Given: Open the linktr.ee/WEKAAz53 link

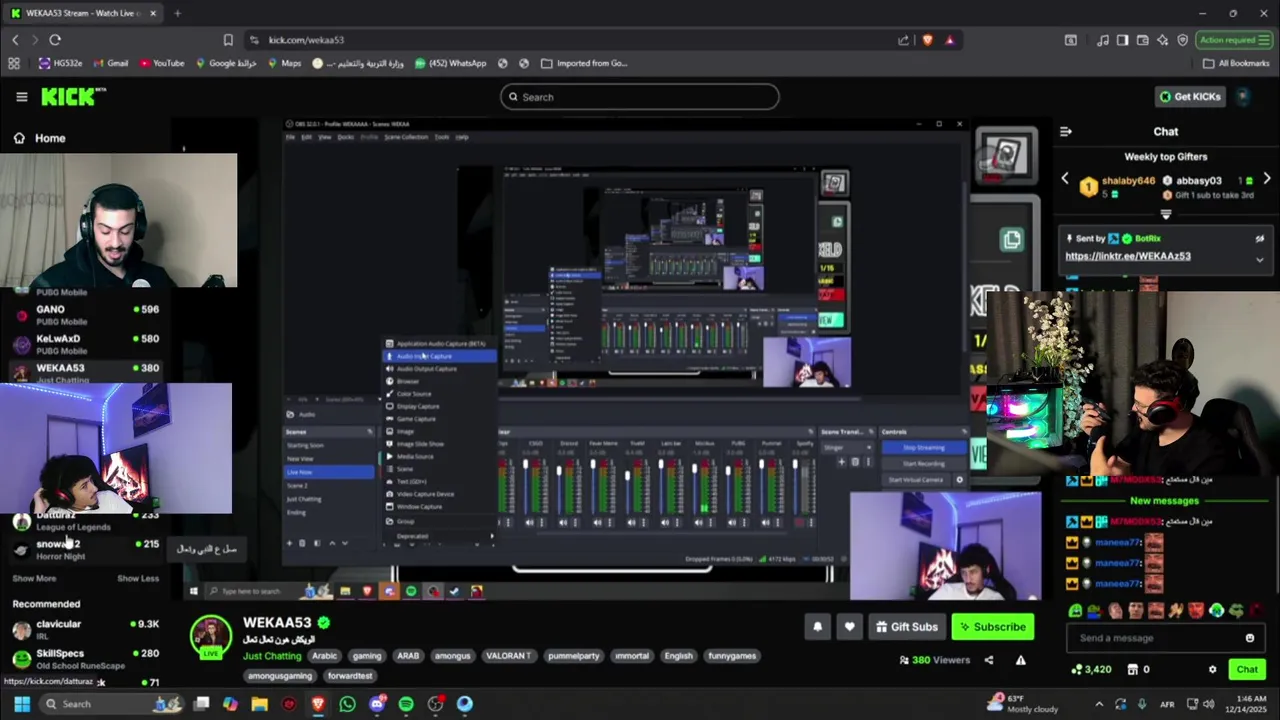Looking at the screenshot, I should 1128,256.
